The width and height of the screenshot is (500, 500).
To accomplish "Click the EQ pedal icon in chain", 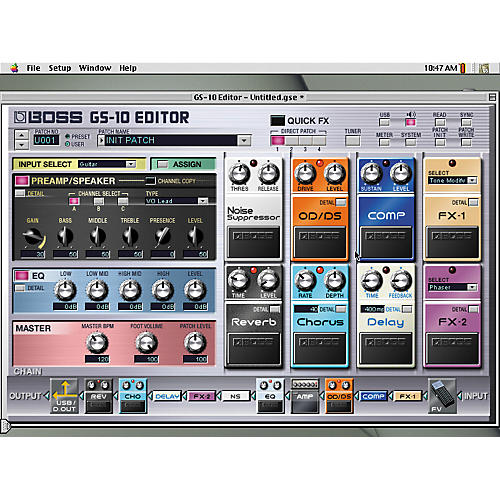I will point(270,396).
